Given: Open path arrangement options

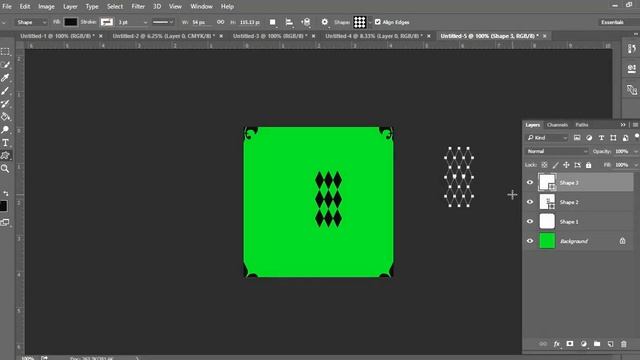Looking at the screenshot, I should coord(306,22).
